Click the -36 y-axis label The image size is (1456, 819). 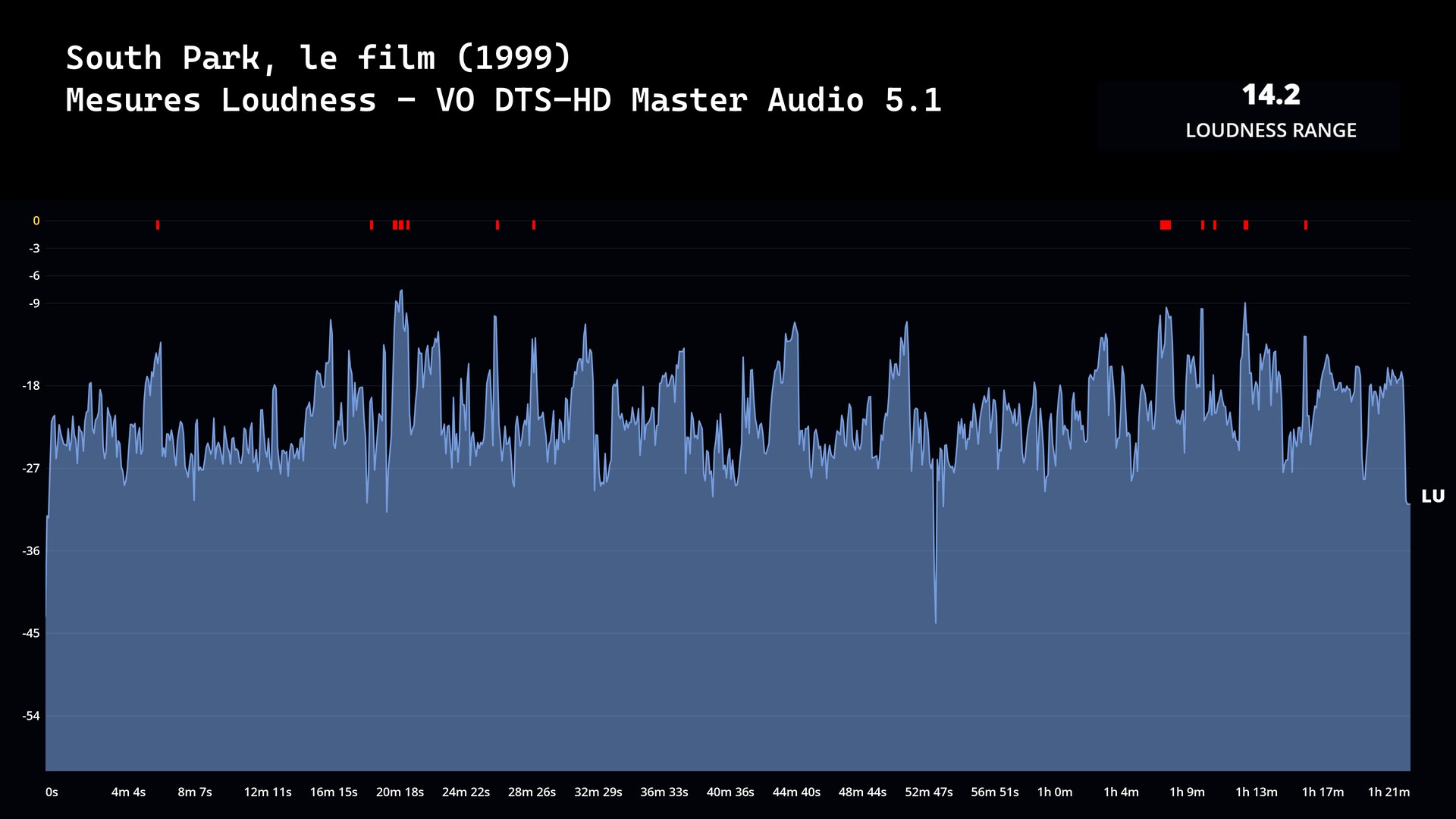31,551
